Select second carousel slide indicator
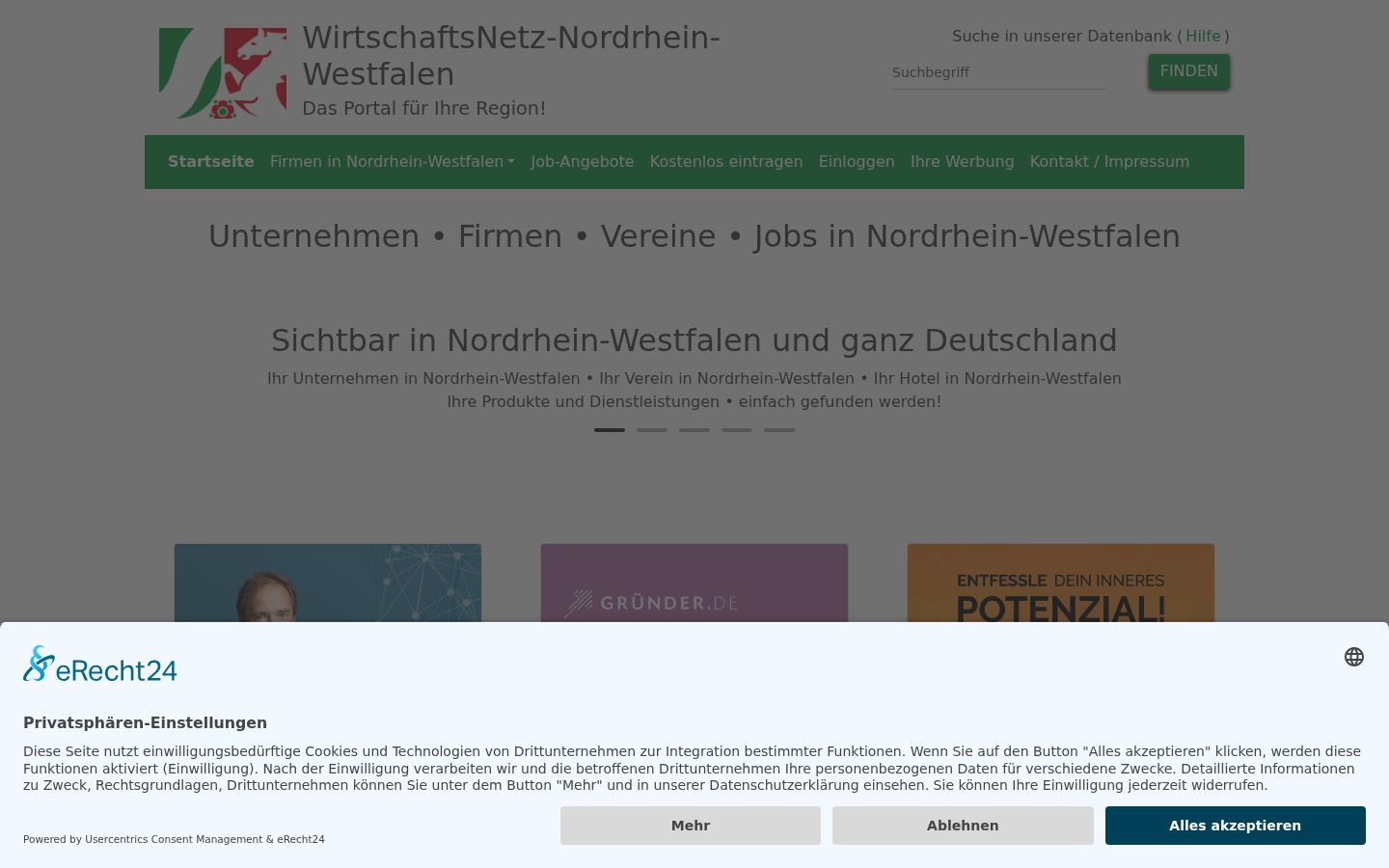Viewport: 1389px width, 868px height. [x=652, y=430]
